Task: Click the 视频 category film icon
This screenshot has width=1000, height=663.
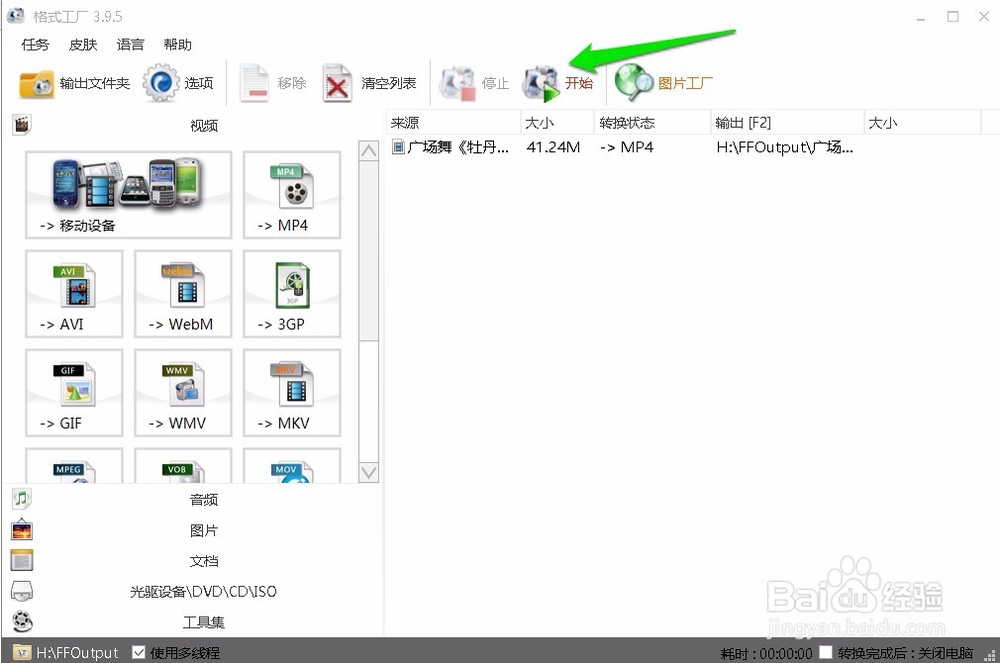Action: point(22,125)
